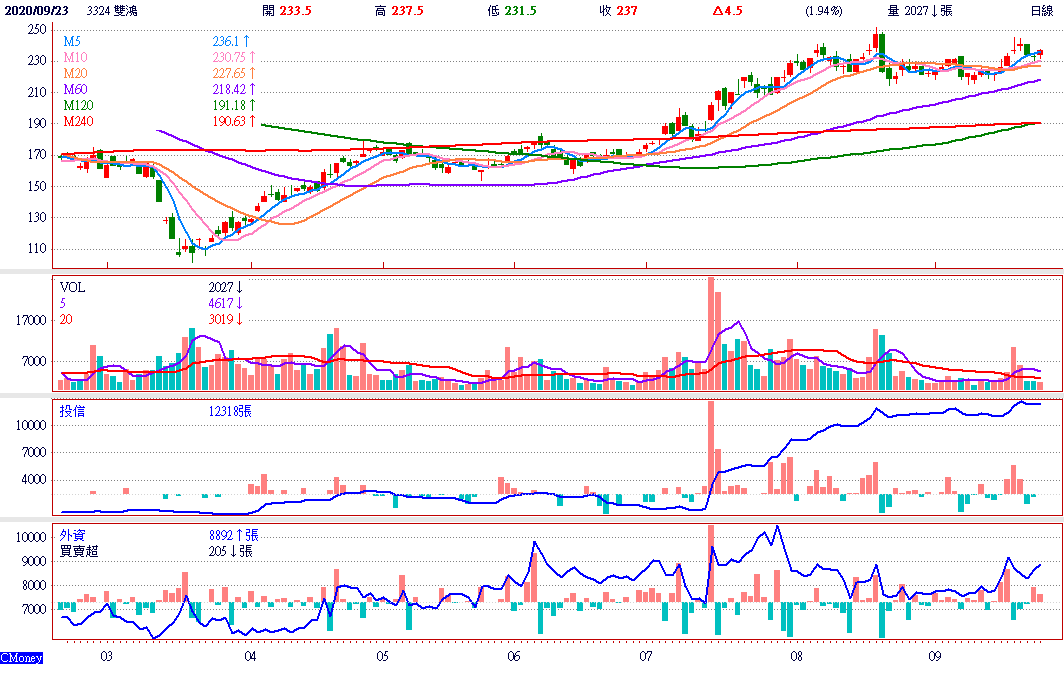Switch to the 日線 daily chart label
The height and width of the screenshot is (676, 1064).
(x=1042, y=10)
